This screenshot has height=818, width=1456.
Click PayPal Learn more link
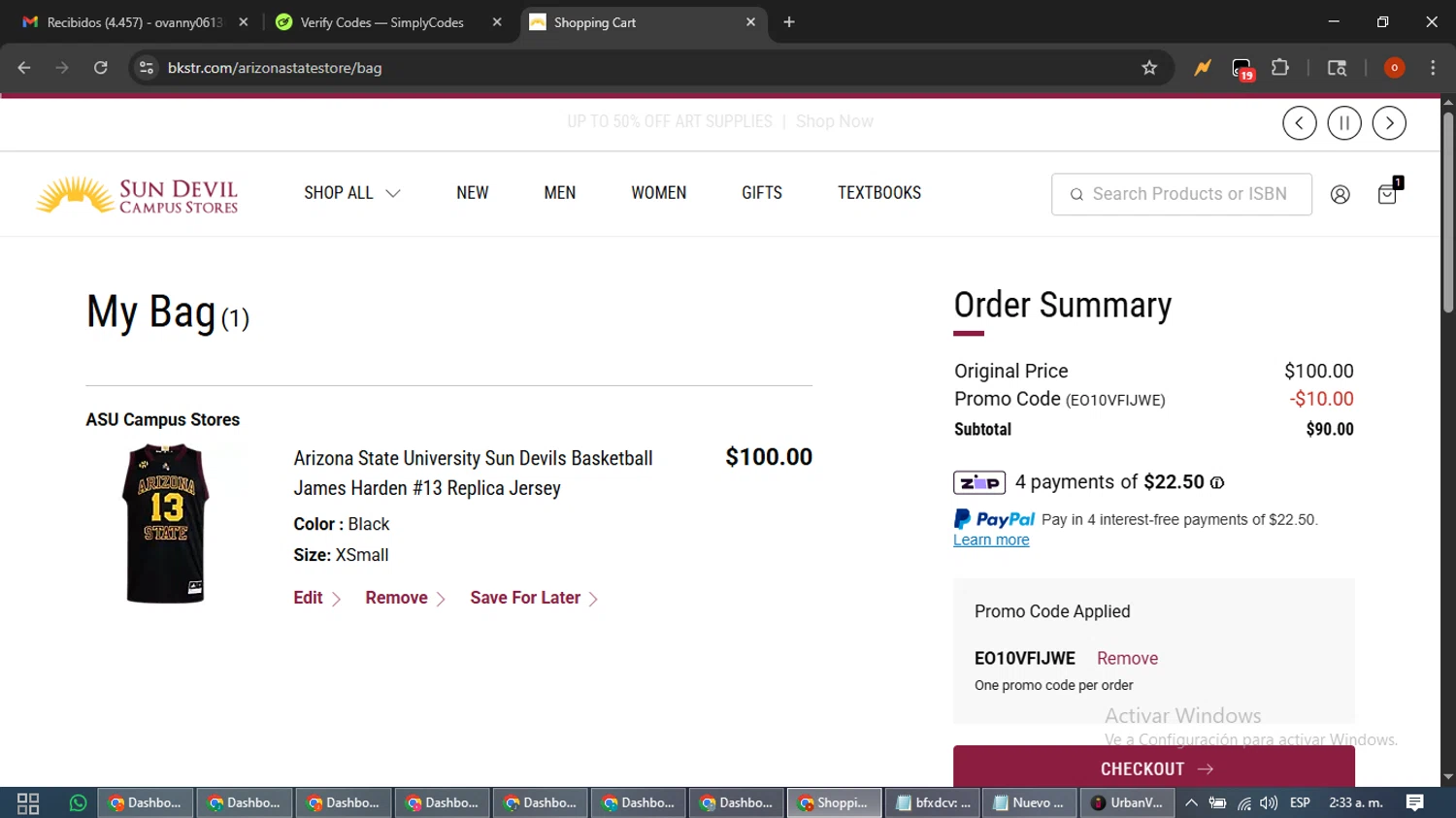point(991,540)
